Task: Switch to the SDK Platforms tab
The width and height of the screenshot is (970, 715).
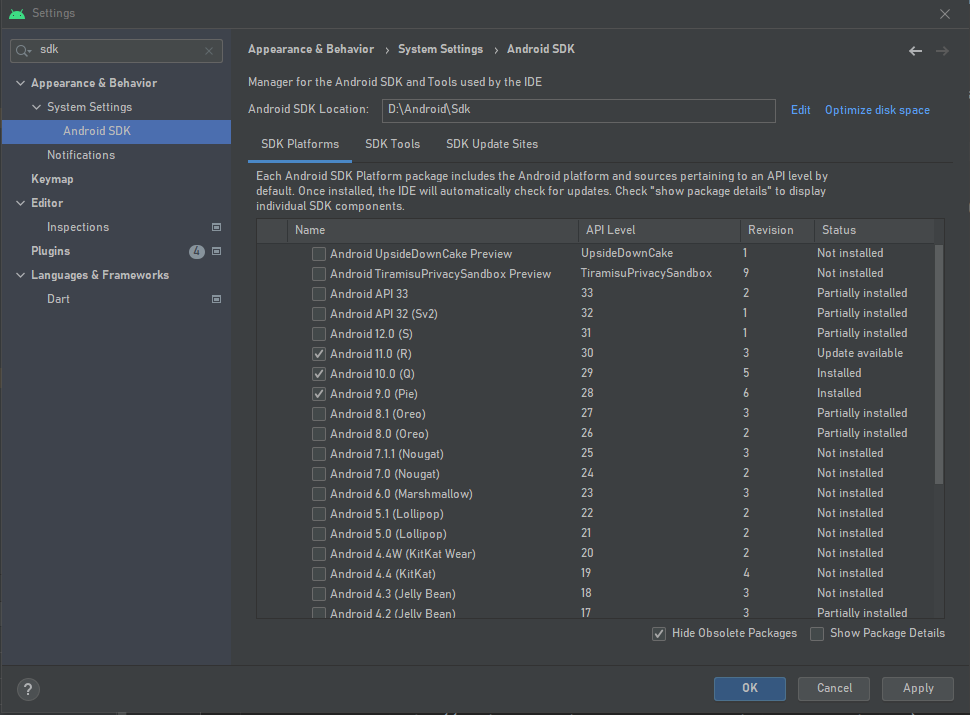Action: point(300,144)
